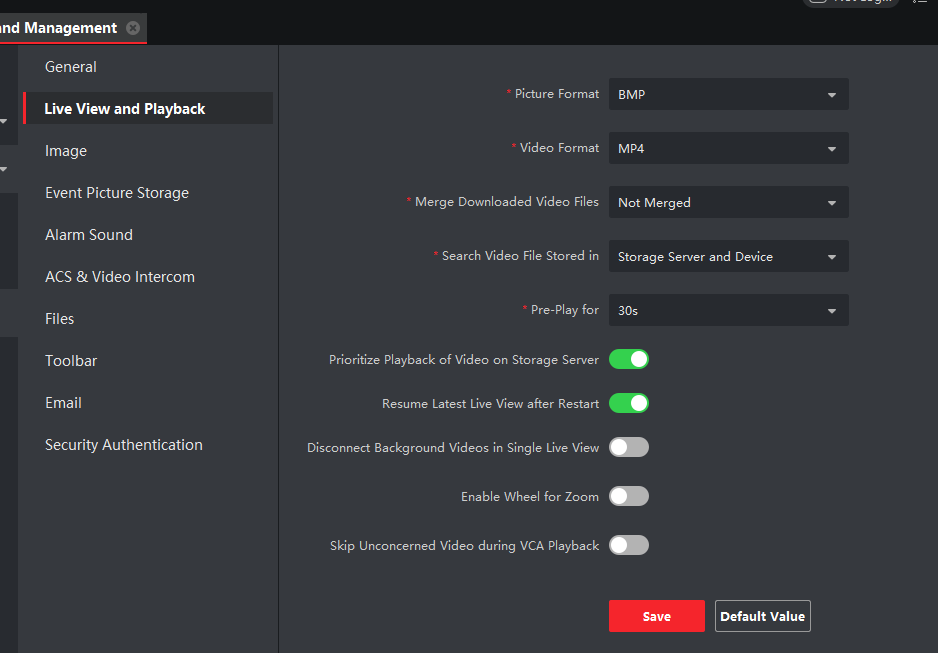Go to the General settings section
This screenshot has height=653, width=938.
point(71,67)
